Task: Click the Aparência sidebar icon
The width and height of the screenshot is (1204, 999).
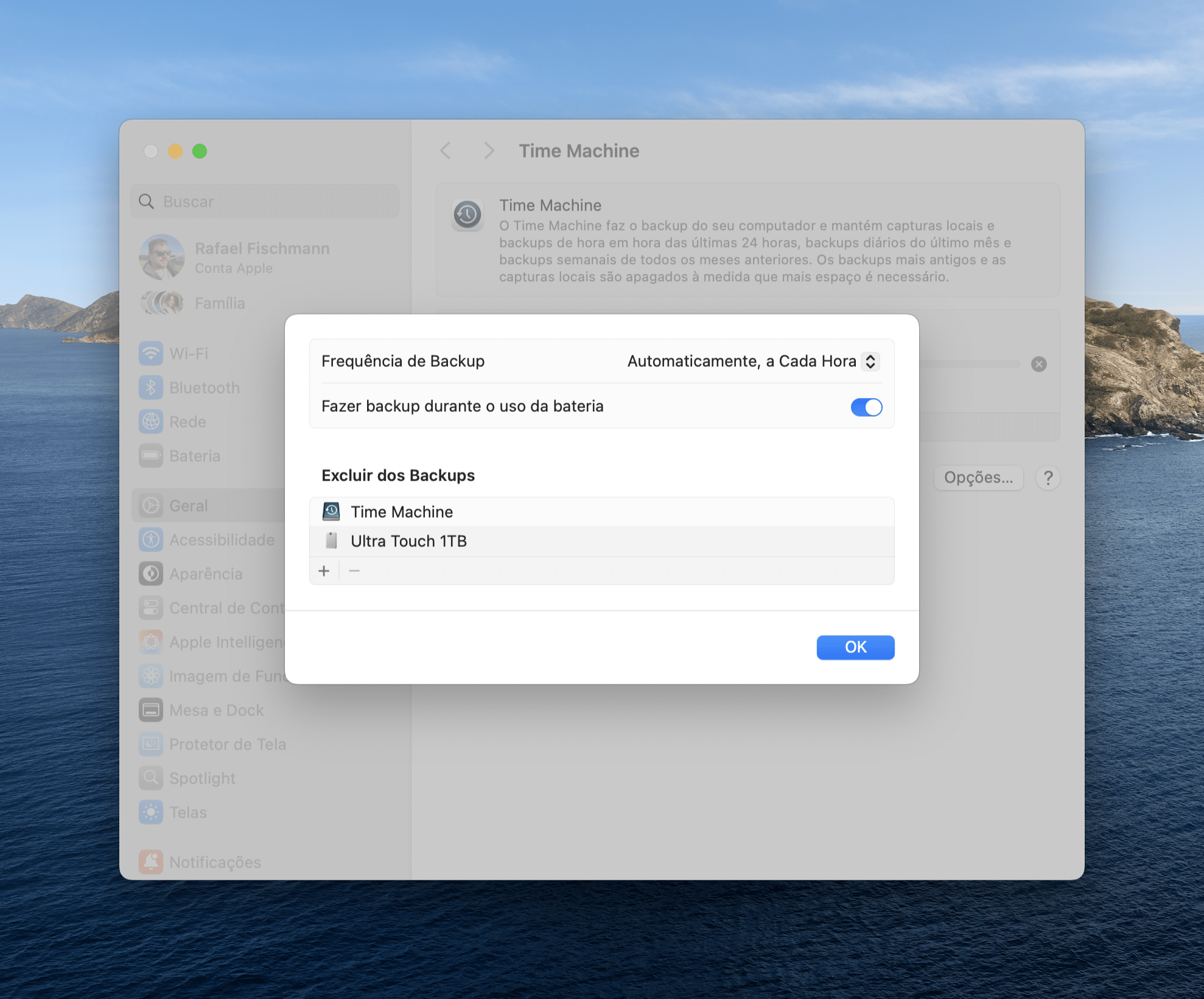Action: 151,574
